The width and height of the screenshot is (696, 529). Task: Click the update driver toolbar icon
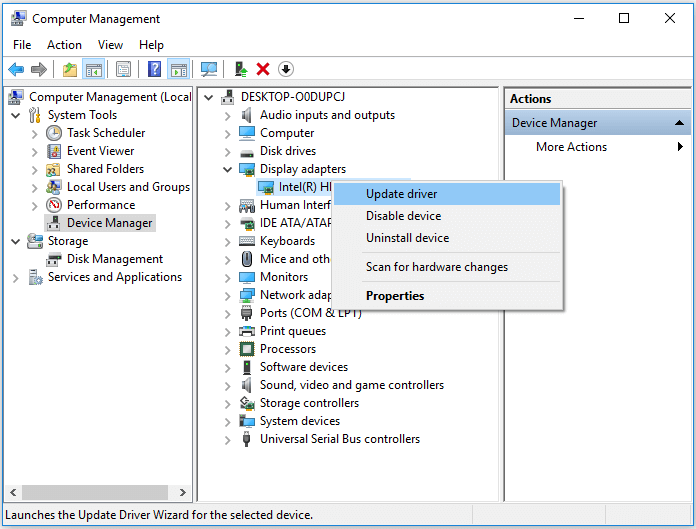[x=240, y=69]
